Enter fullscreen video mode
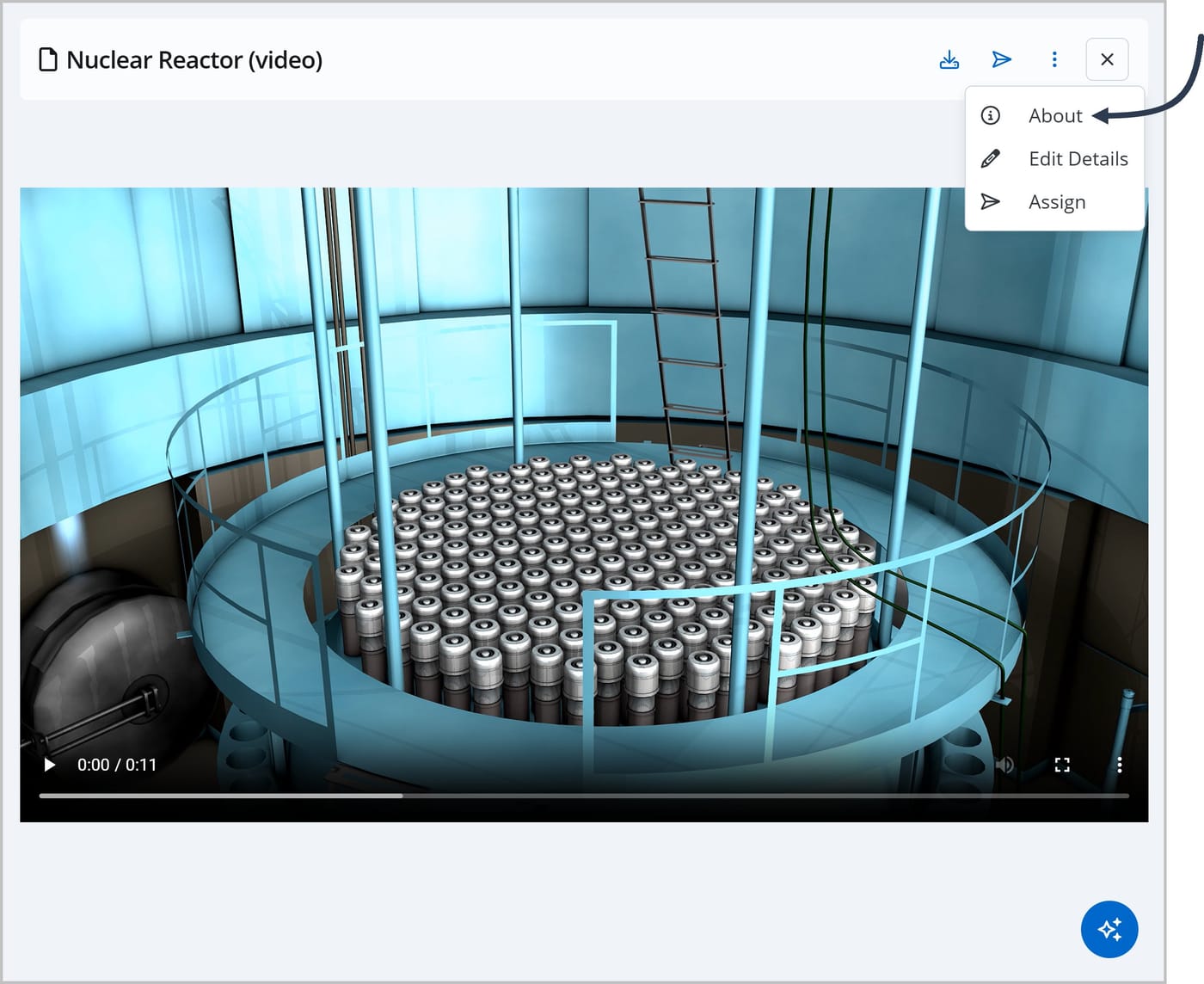This screenshot has height=984, width=1204. point(1062,765)
